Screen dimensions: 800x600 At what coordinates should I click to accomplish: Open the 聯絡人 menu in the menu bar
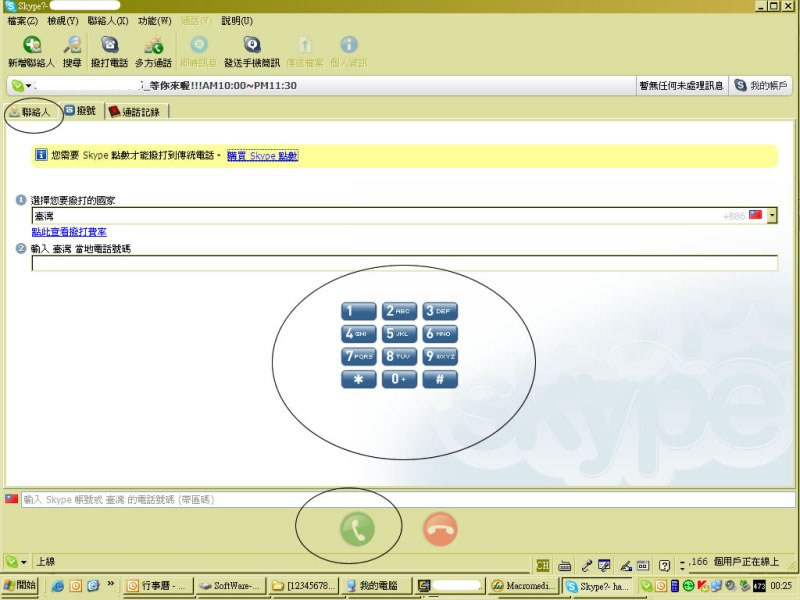(108, 21)
